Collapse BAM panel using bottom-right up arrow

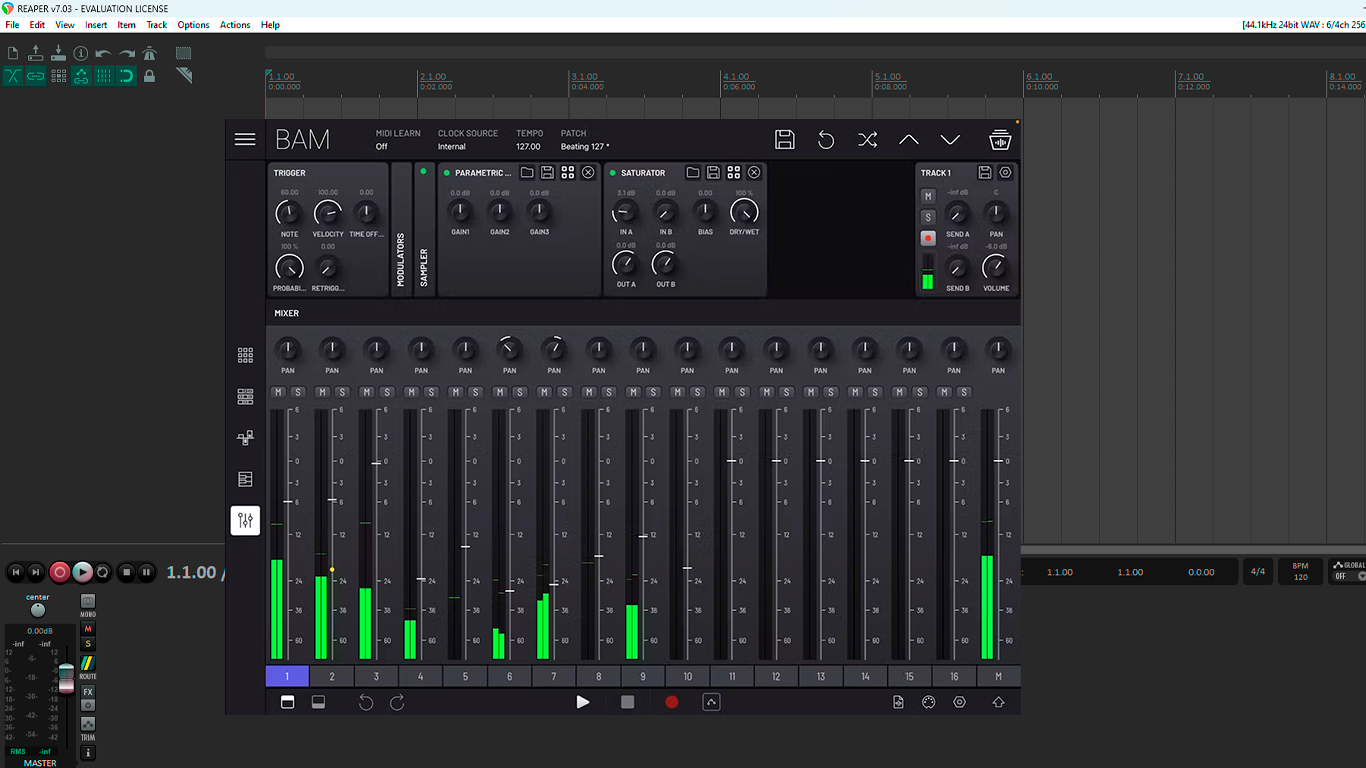pyautogui.click(x=998, y=702)
